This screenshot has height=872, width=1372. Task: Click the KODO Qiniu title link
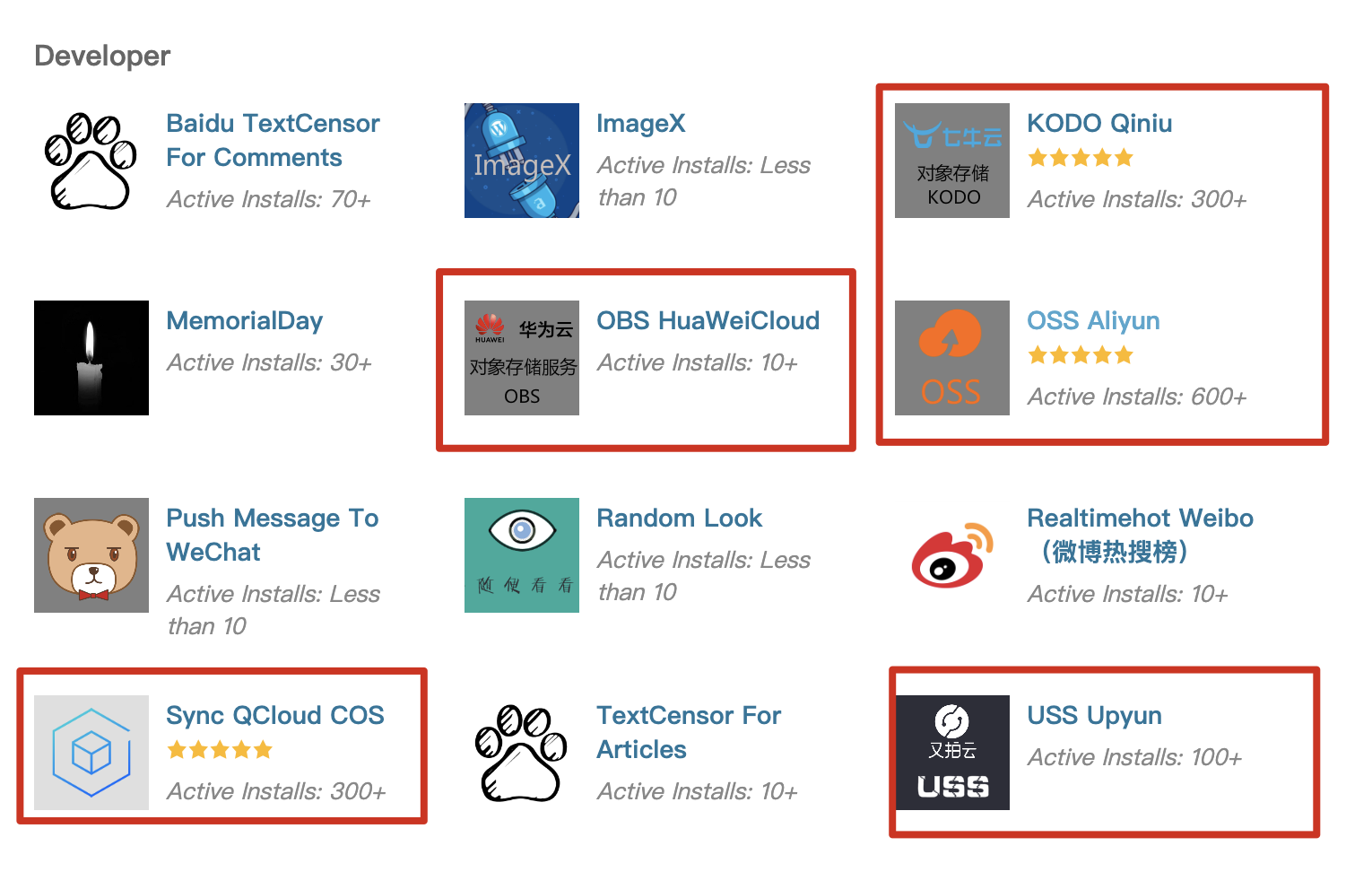click(1098, 123)
